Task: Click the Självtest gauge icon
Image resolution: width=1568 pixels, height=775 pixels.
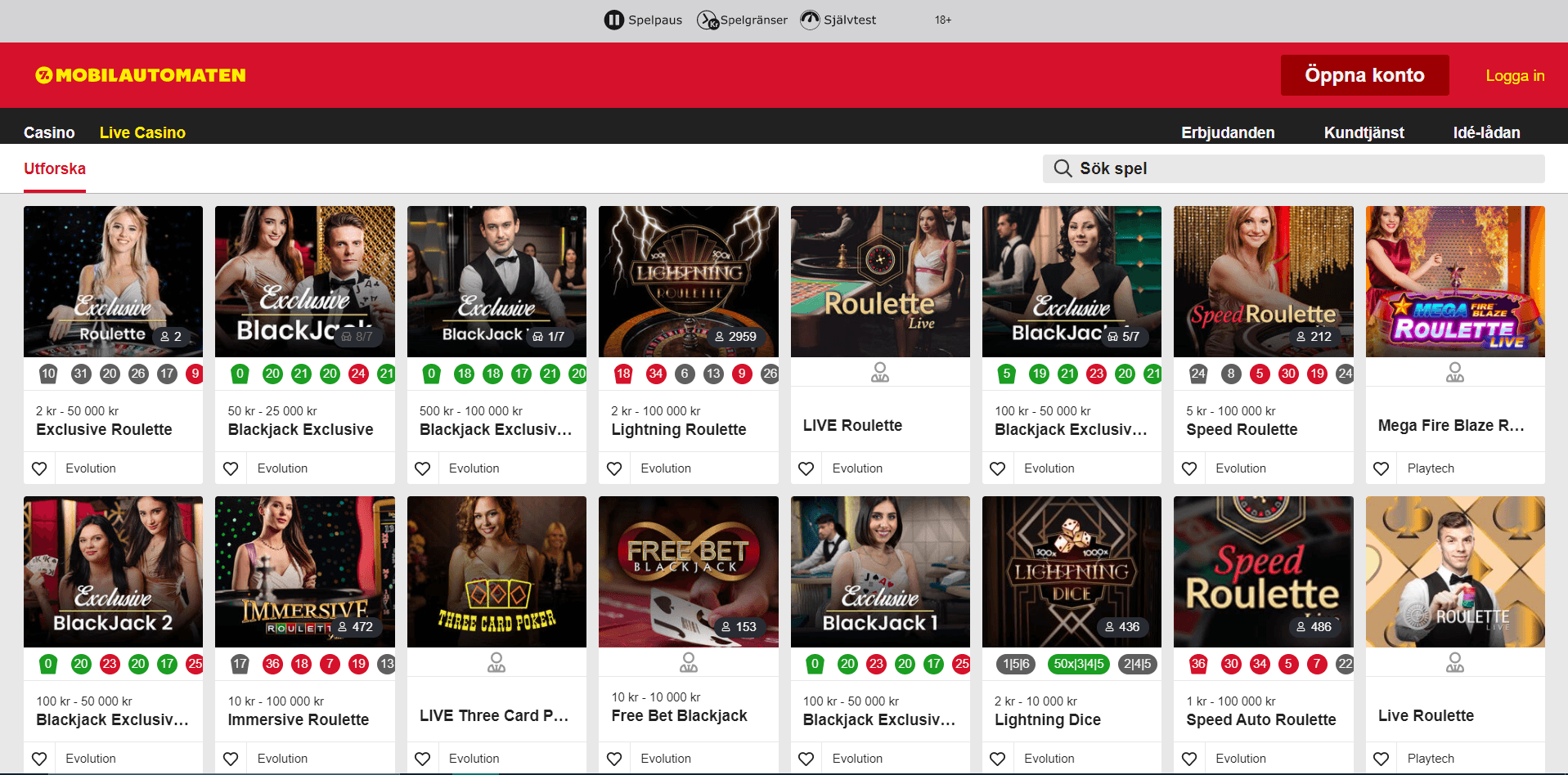Action: click(810, 20)
